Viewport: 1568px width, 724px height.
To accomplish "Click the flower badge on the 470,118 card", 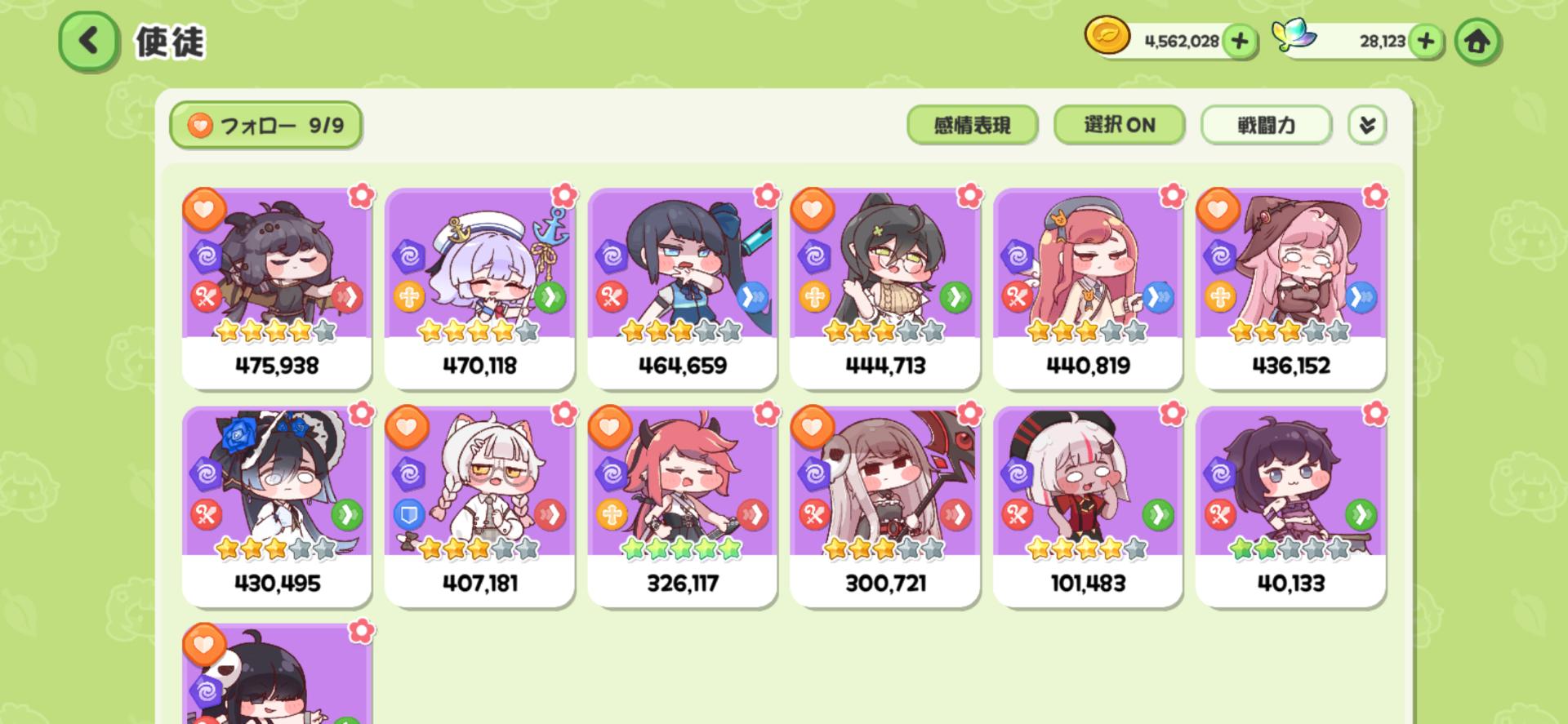I will (x=563, y=196).
